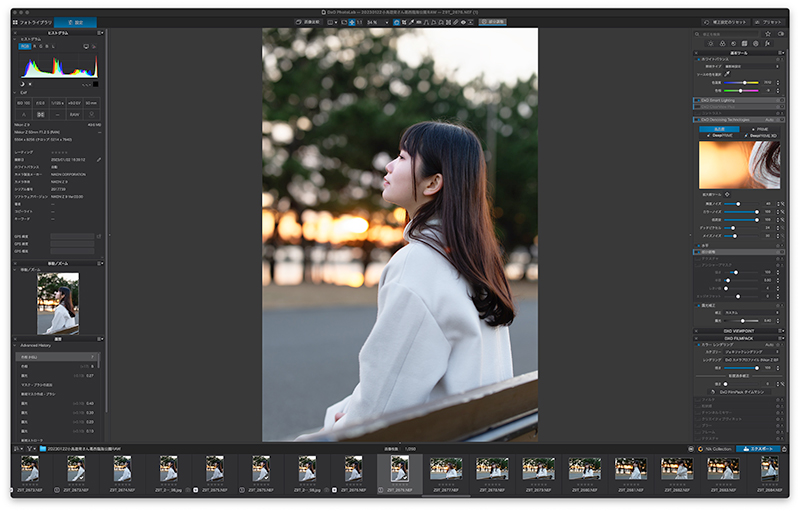The image size is (800, 511).
Task: Click the repair (bandage) tool in top toolbar
Action: click(x=456, y=22)
